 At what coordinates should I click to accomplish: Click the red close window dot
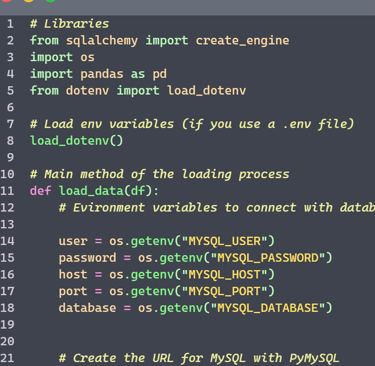pos(7,1)
